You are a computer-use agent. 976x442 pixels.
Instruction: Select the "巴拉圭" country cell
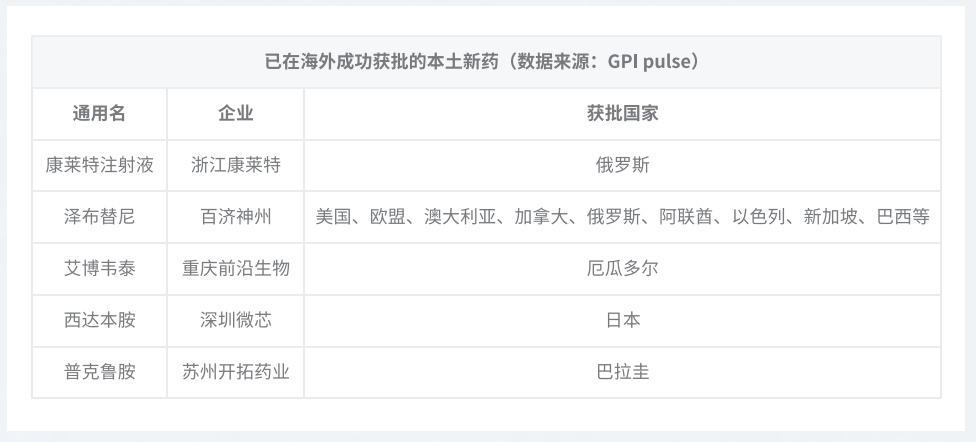622,372
